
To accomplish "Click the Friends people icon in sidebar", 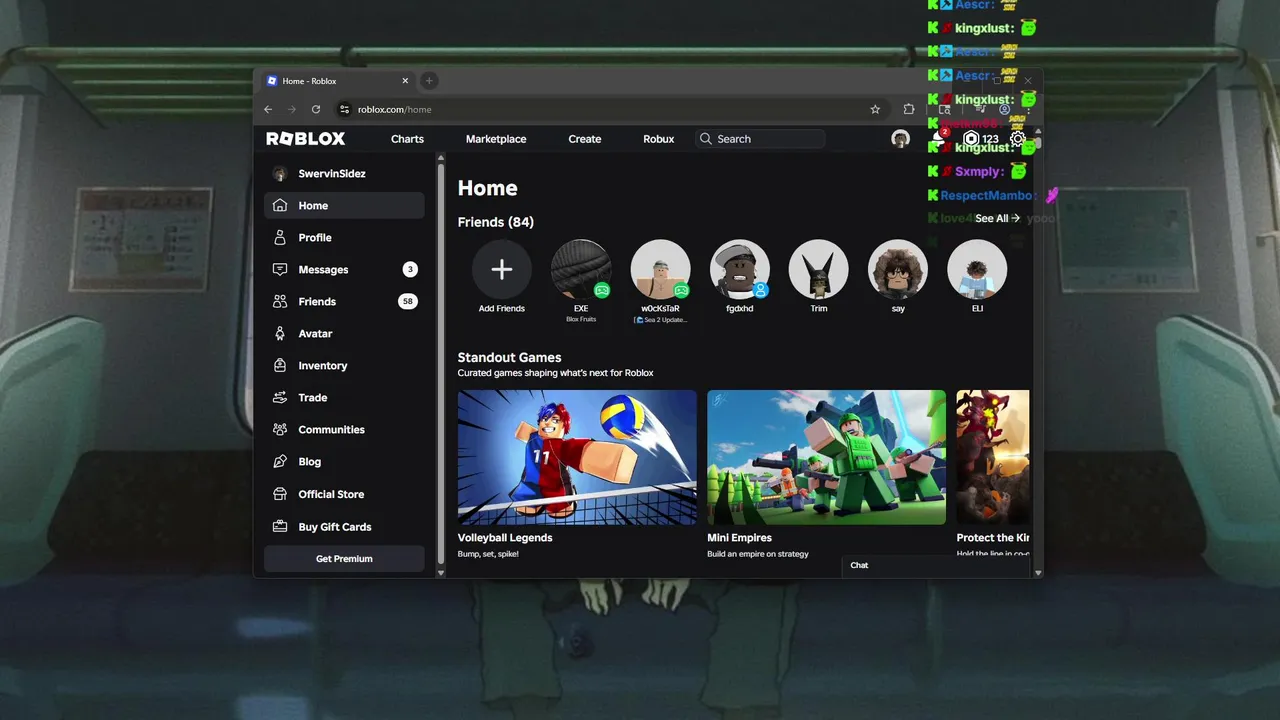I will pos(280,301).
